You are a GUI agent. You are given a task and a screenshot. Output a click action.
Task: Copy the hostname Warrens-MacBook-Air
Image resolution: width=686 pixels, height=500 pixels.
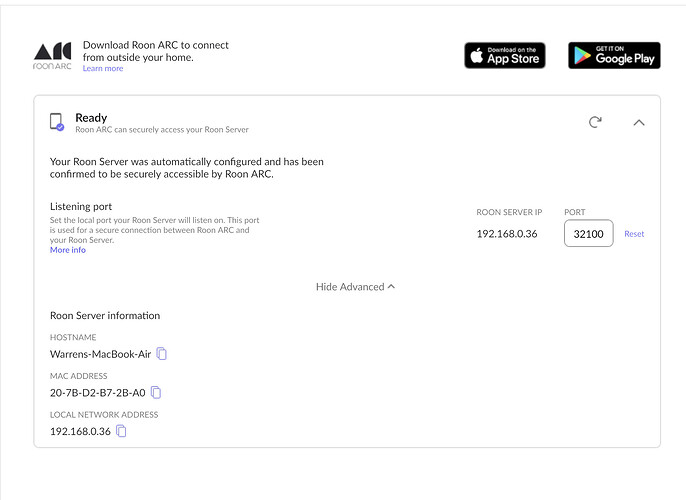pyautogui.click(x=162, y=353)
